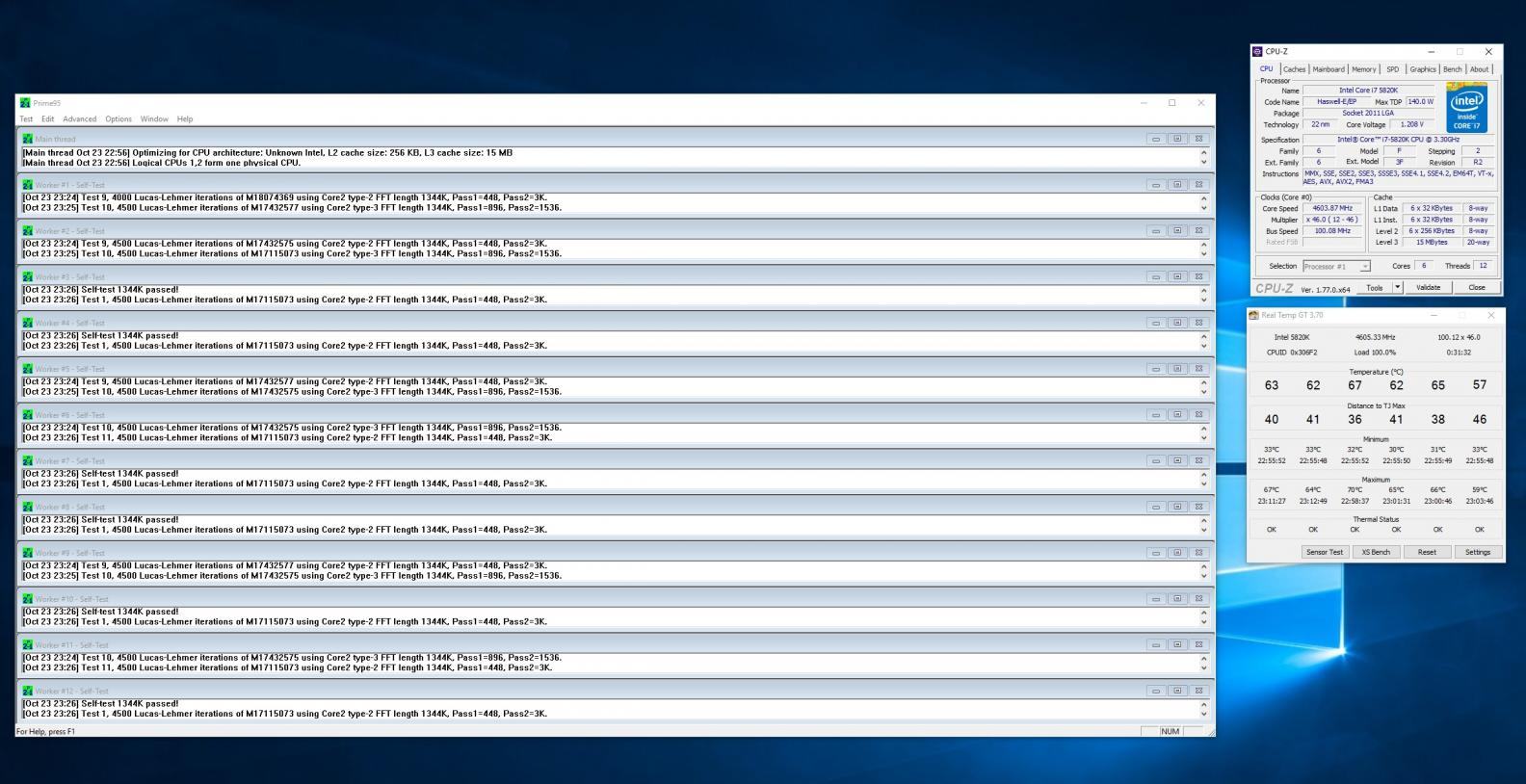Select the CPU tab in CPU-Z
Screen dimensions: 1526x784
point(1266,69)
